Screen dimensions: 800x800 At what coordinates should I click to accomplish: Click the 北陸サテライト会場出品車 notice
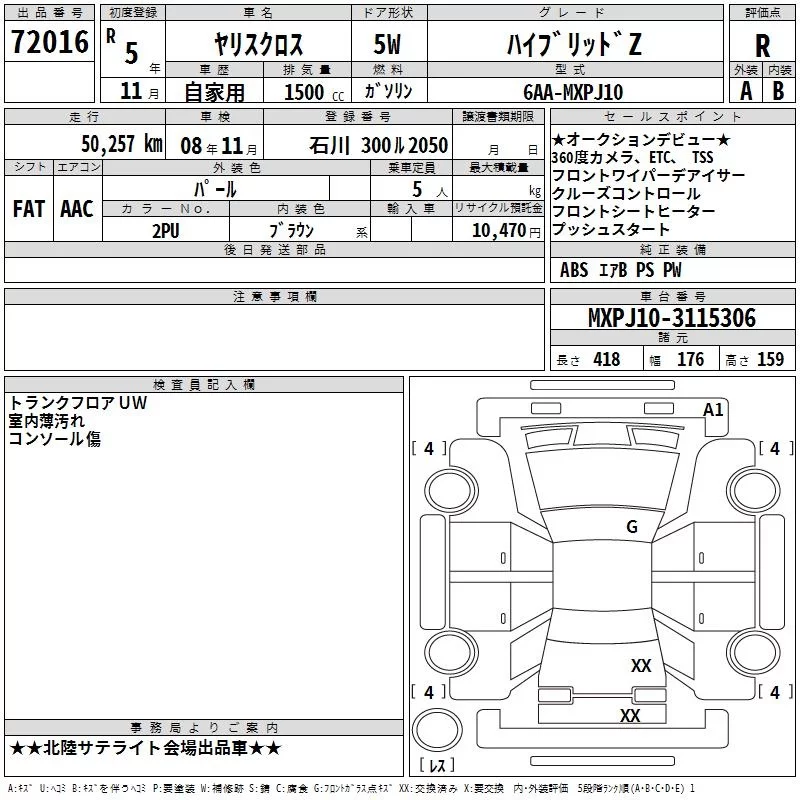tap(145, 748)
